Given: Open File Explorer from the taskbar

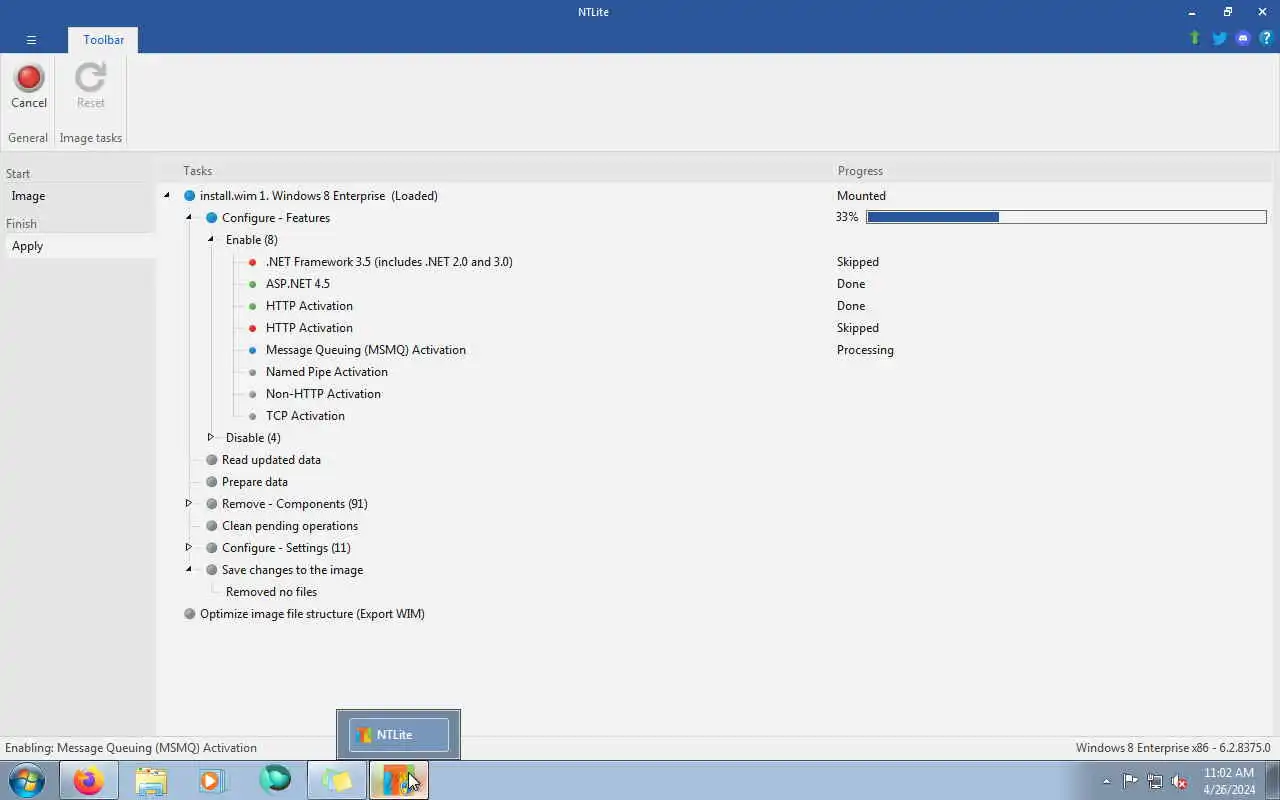Looking at the screenshot, I should (151, 780).
